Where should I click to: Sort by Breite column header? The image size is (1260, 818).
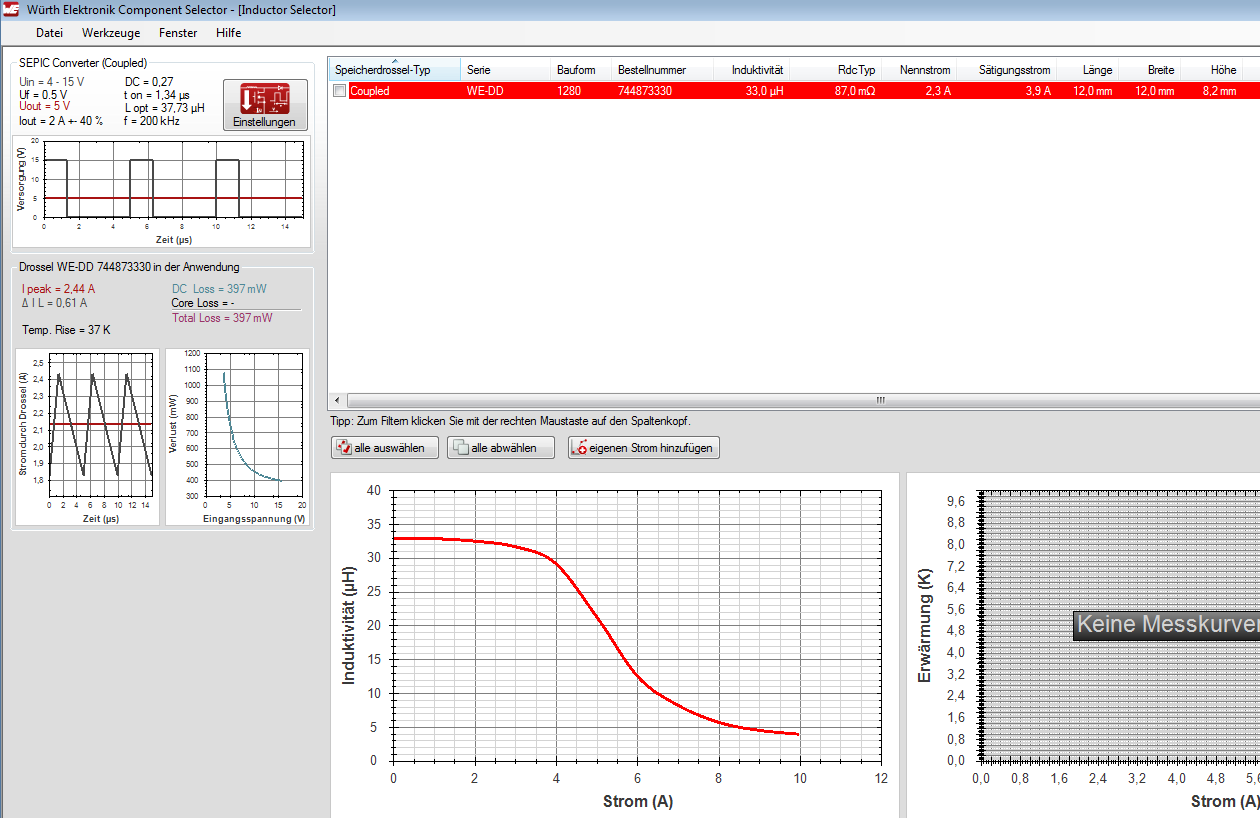[x=1150, y=70]
